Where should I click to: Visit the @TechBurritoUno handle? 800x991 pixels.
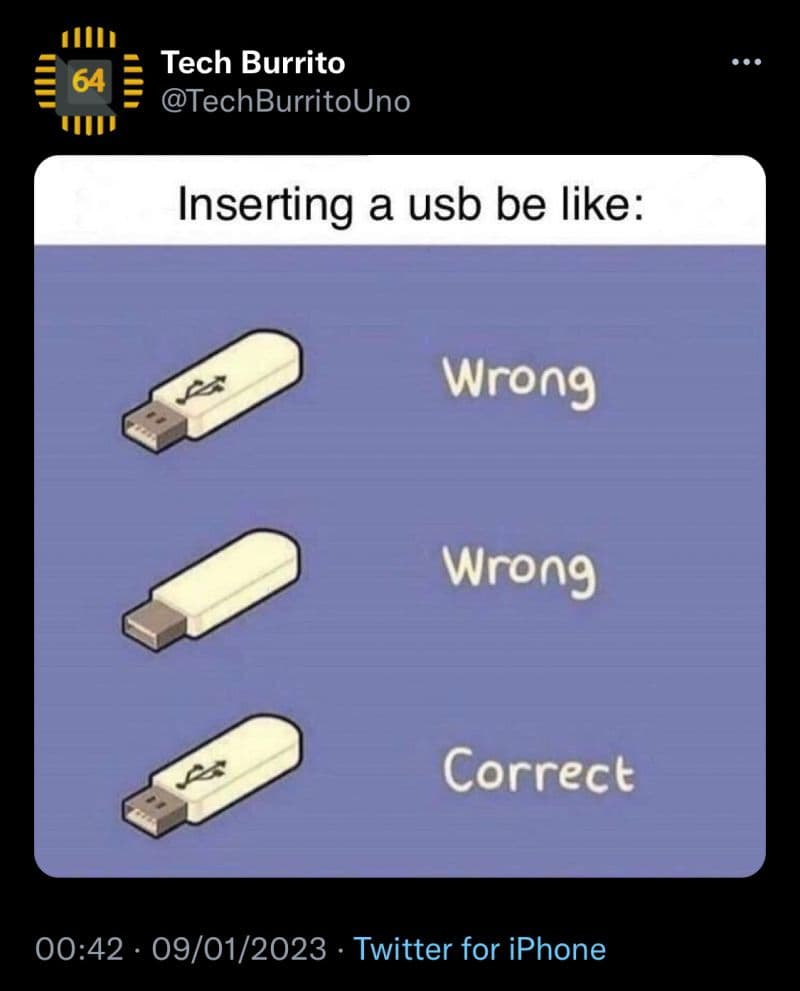tap(286, 101)
